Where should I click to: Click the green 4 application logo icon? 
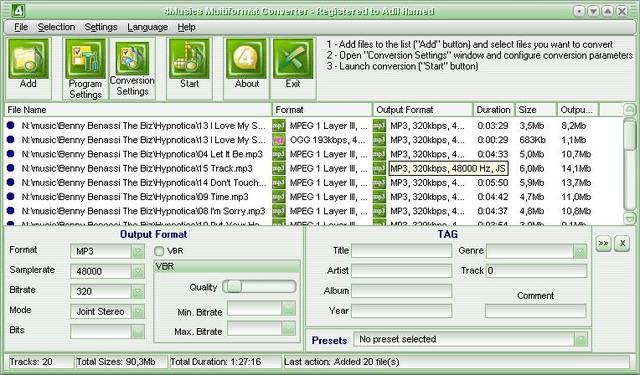pyautogui.click(x=18, y=10)
